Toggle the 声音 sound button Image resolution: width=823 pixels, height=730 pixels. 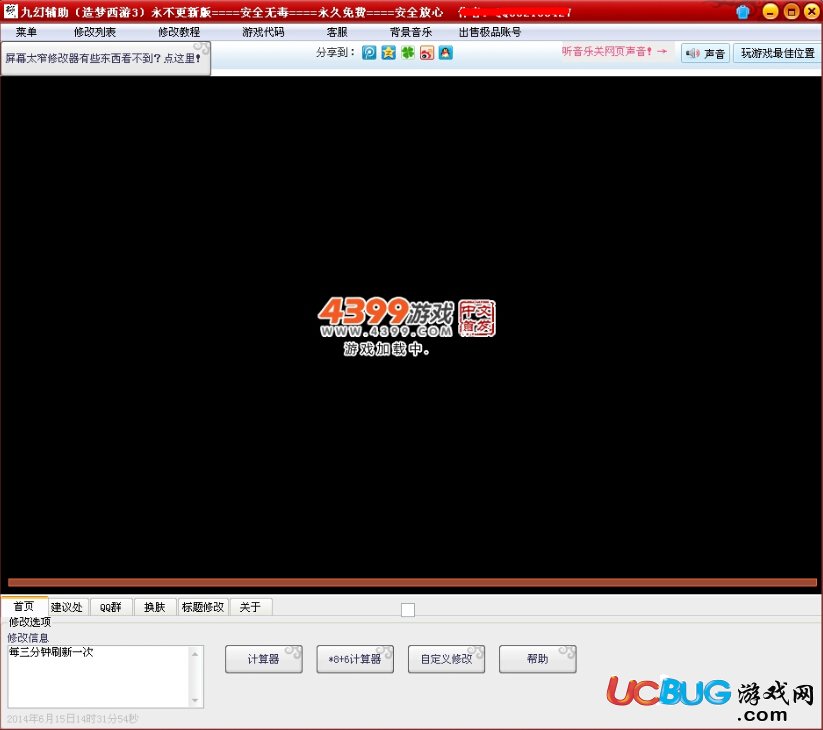point(705,53)
